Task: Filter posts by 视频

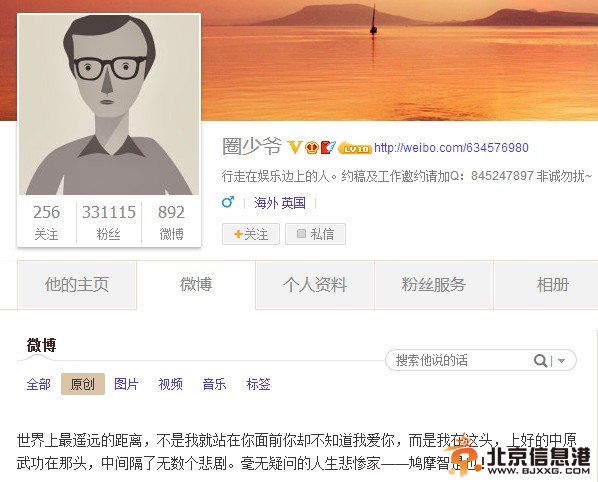Action: (170, 384)
